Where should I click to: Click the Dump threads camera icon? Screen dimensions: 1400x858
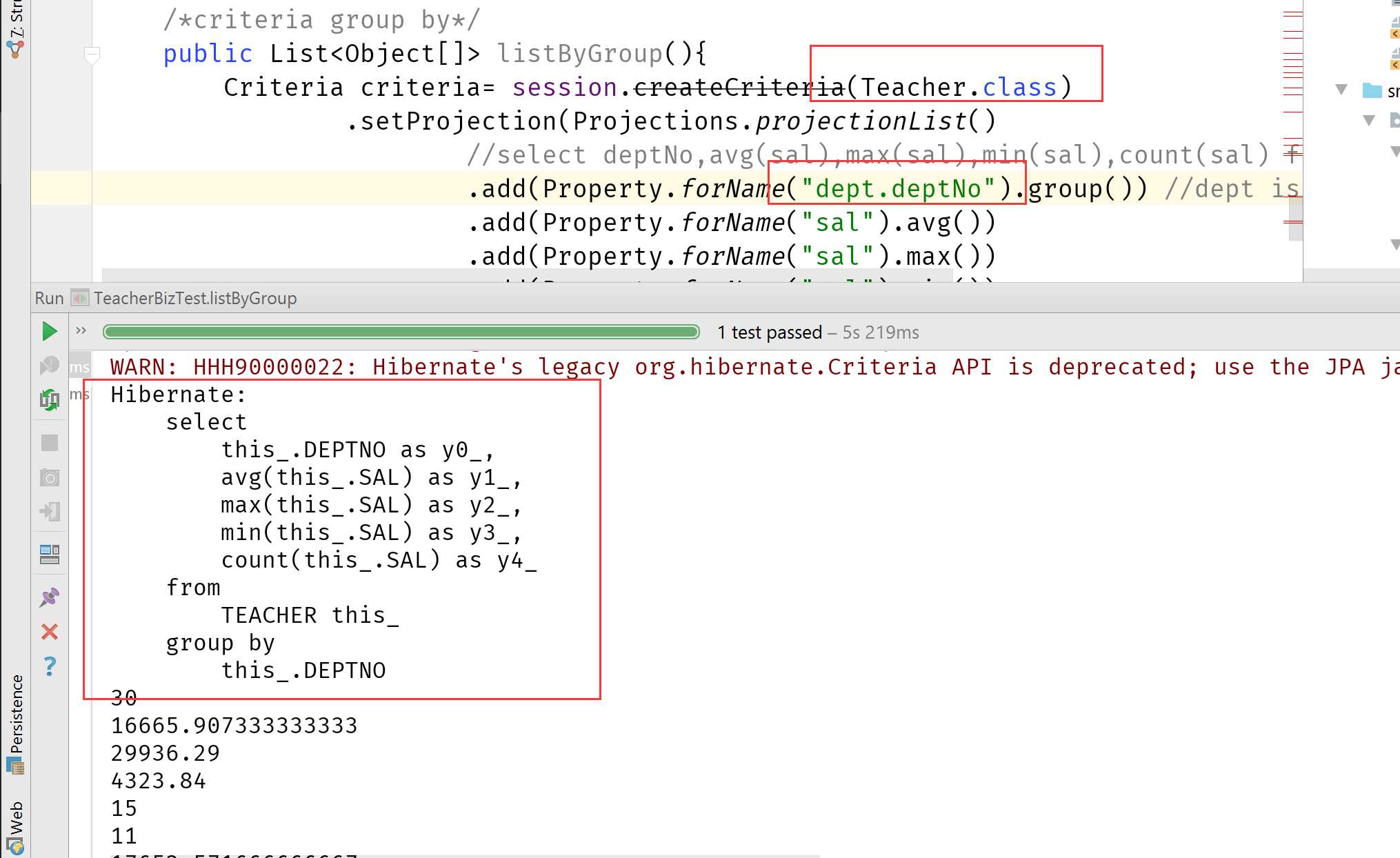pyautogui.click(x=50, y=477)
